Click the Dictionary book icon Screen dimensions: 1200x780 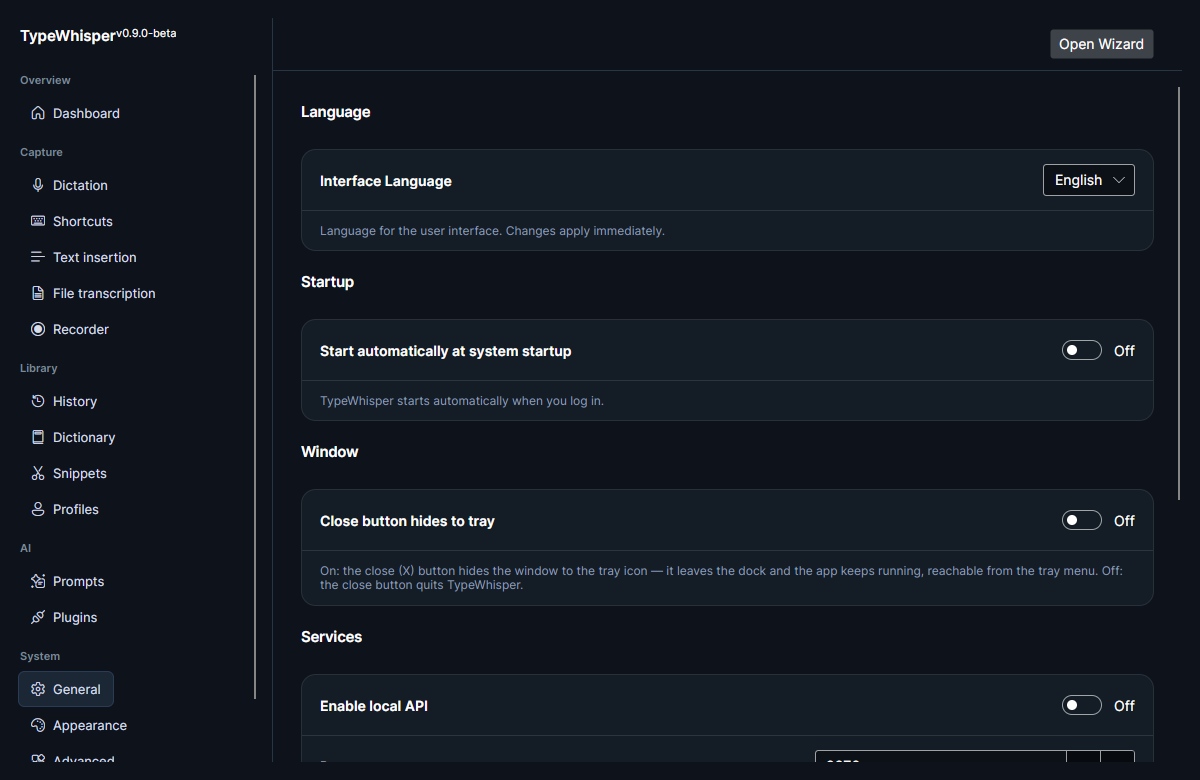38,437
